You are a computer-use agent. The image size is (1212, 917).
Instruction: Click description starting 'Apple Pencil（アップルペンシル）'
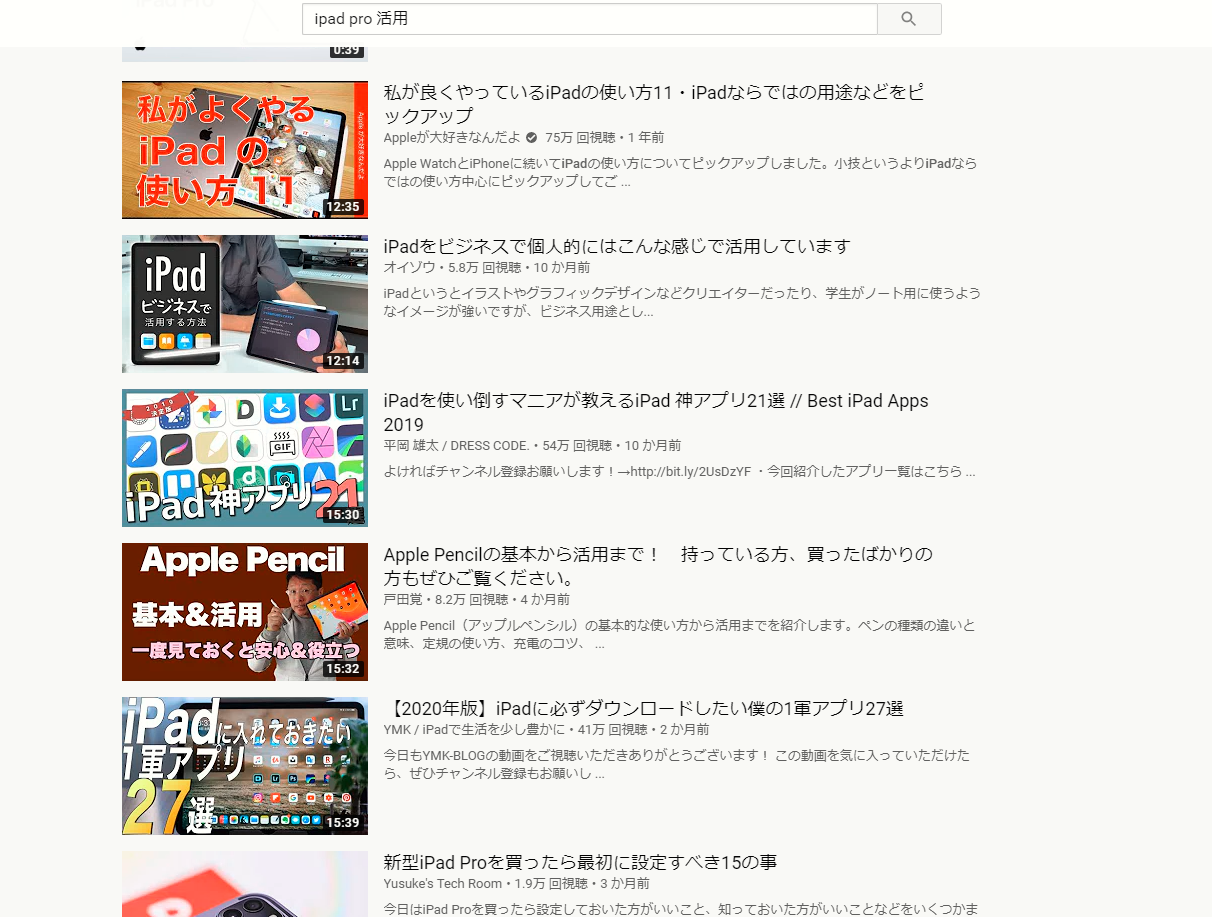tap(680, 634)
